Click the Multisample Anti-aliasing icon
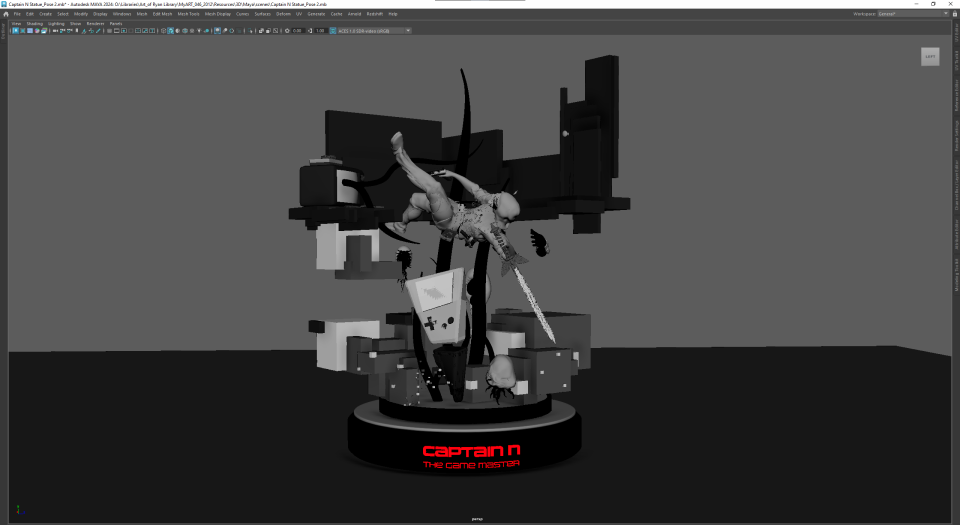Screen dimensions: 960x525 coord(232,30)
